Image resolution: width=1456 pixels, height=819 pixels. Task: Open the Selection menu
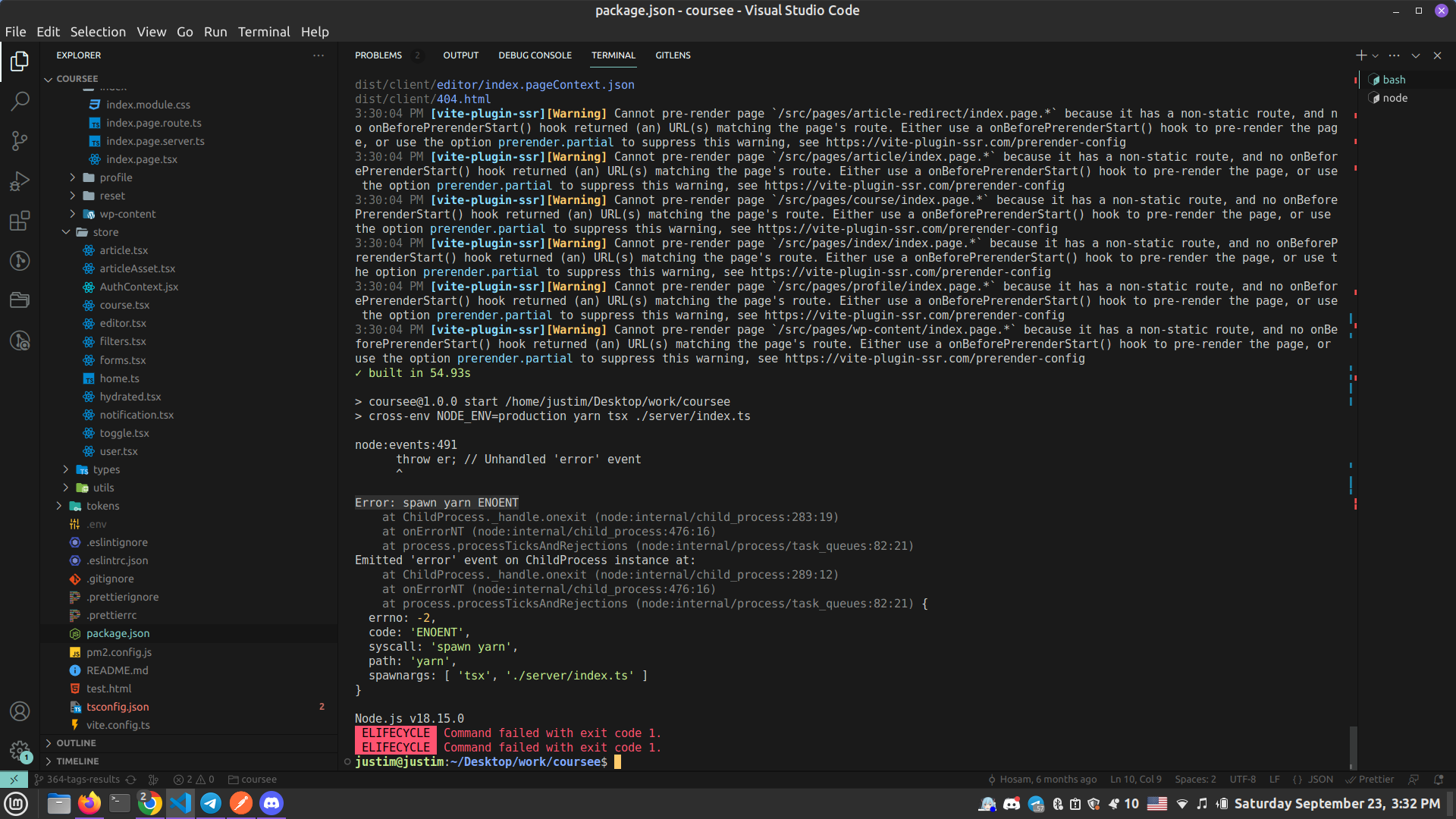(98, 32)
